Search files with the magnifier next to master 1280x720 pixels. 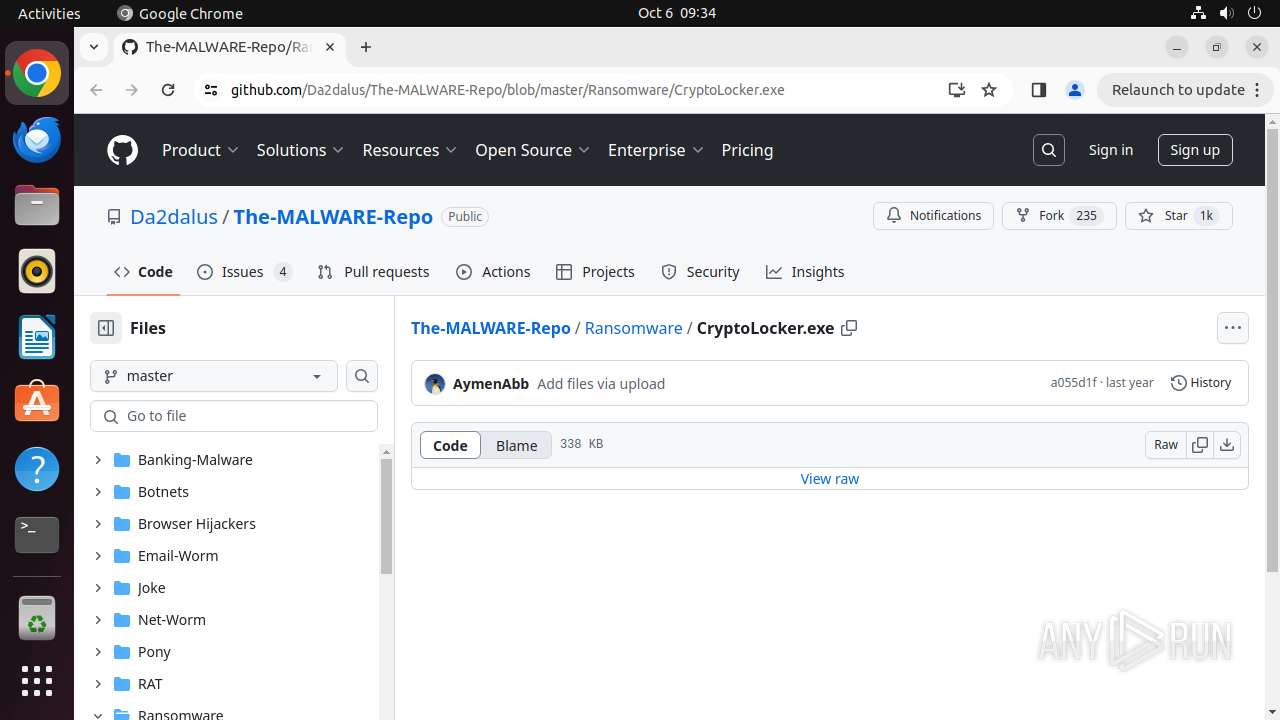[x=362, y=376]
